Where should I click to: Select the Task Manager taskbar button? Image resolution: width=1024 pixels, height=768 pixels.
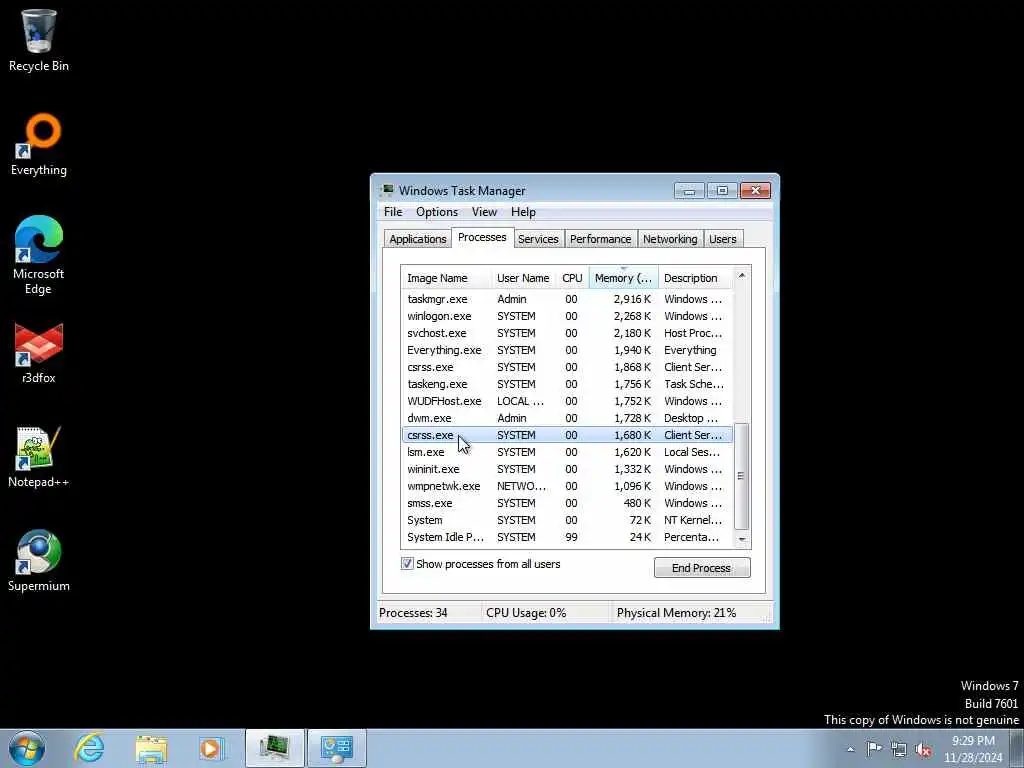click(274, 748)
